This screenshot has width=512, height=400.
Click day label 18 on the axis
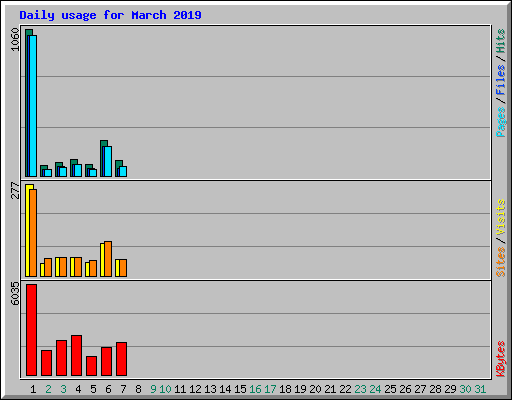pyautogui.click(x=285, y=389)
